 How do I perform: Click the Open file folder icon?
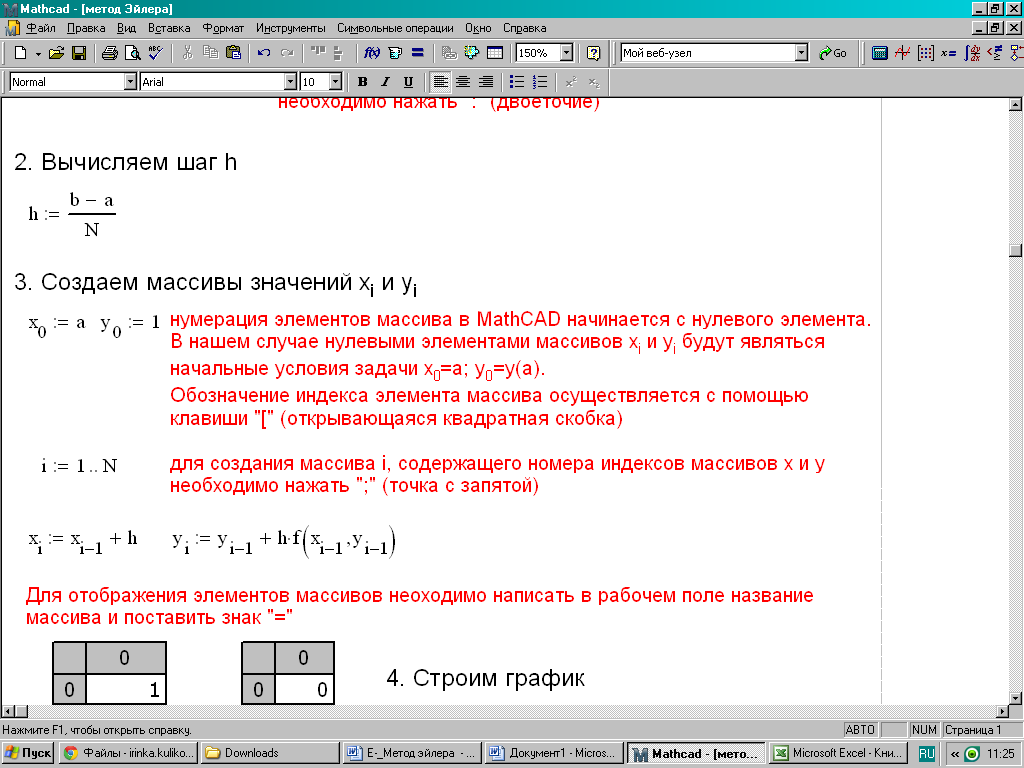pos(57,53)
